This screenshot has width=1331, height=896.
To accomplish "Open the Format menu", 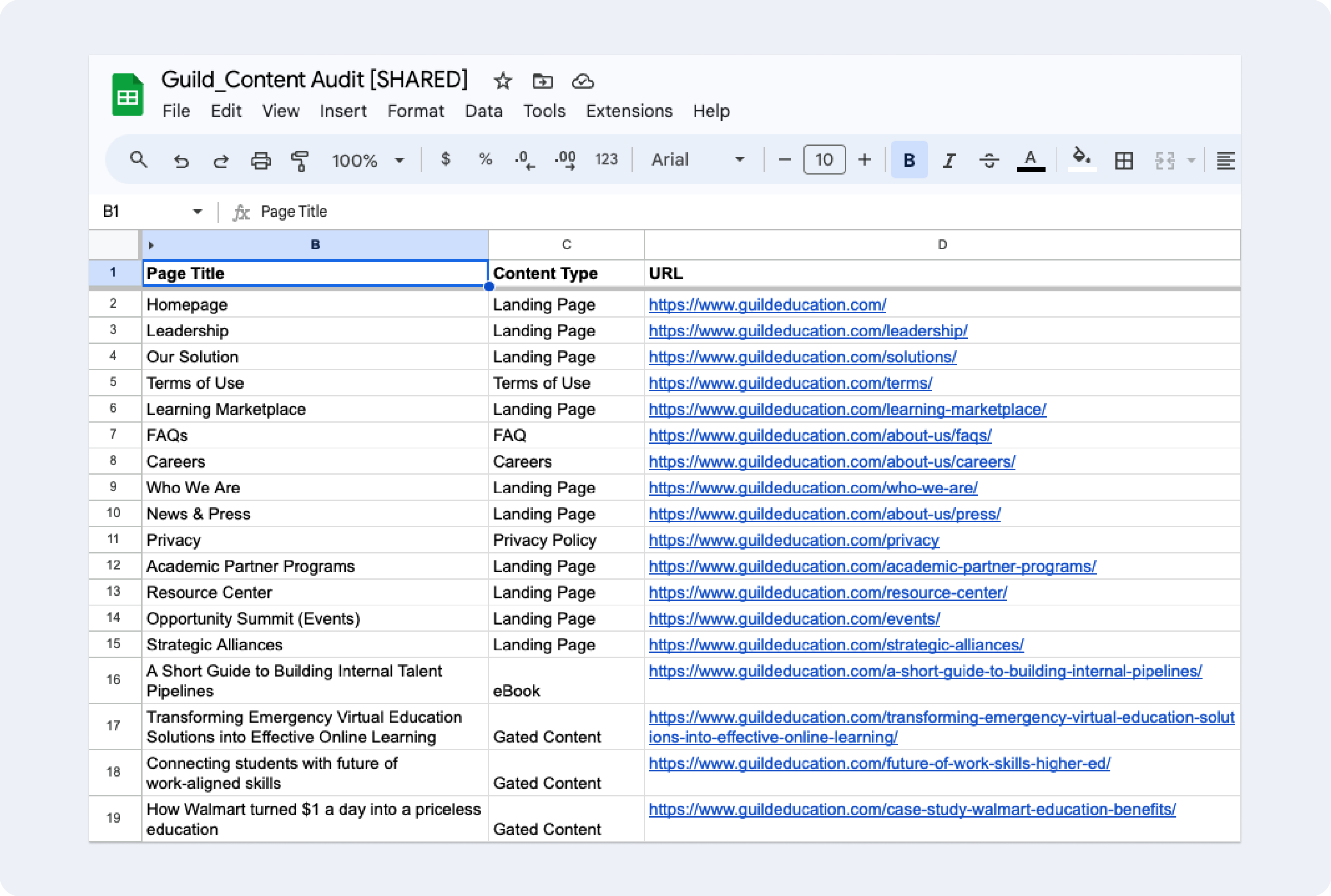I will click(415, 111).
